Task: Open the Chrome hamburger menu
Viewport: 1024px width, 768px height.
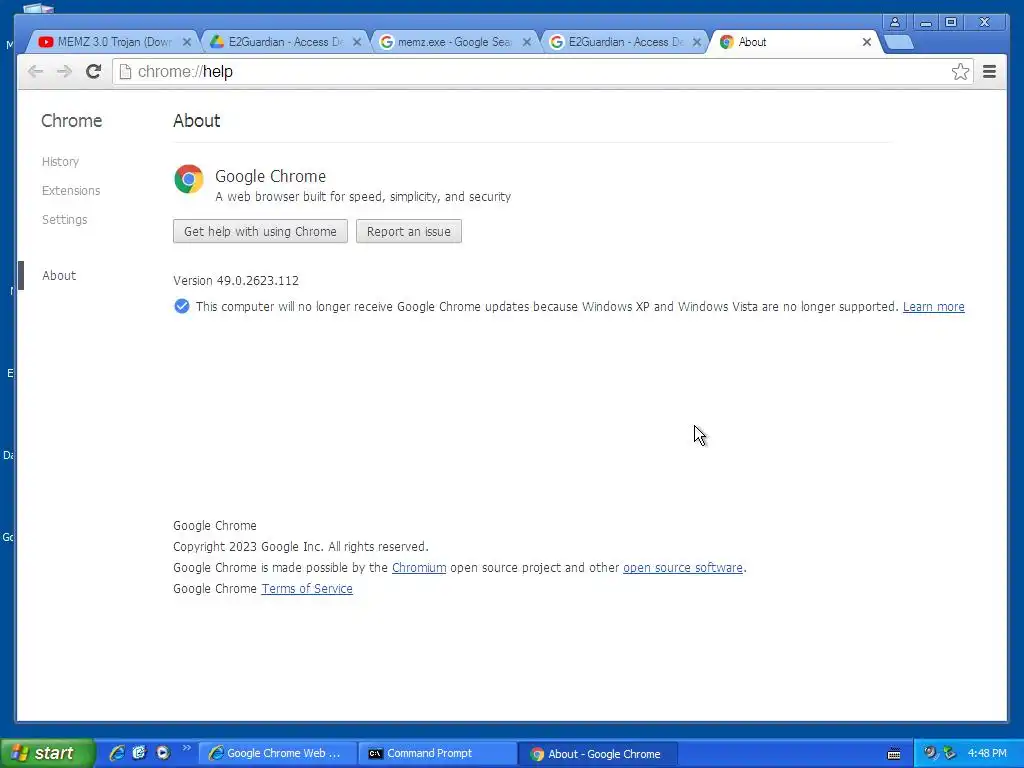Action: [x=989, y=71]
